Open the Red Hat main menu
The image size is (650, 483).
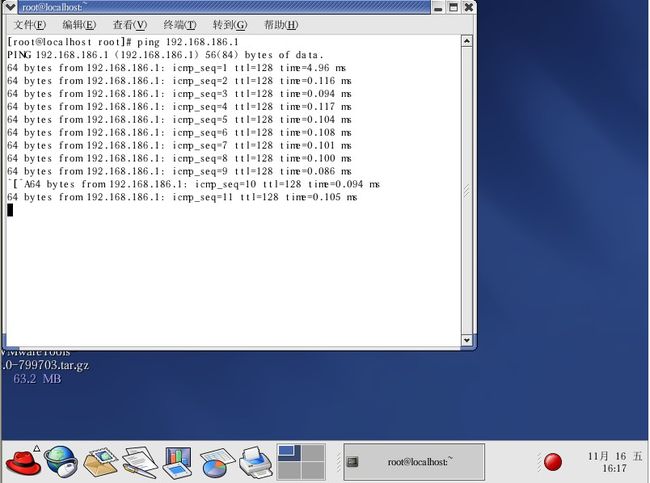(23, 462)
